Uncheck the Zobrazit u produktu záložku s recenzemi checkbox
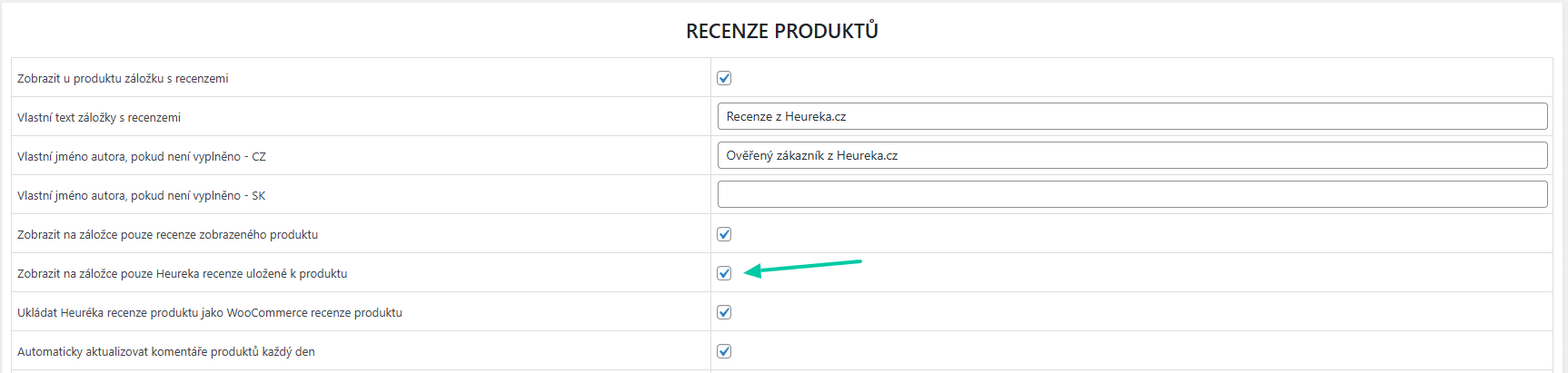The height and width of the screenshot is (373, 1568). [724, 78]
